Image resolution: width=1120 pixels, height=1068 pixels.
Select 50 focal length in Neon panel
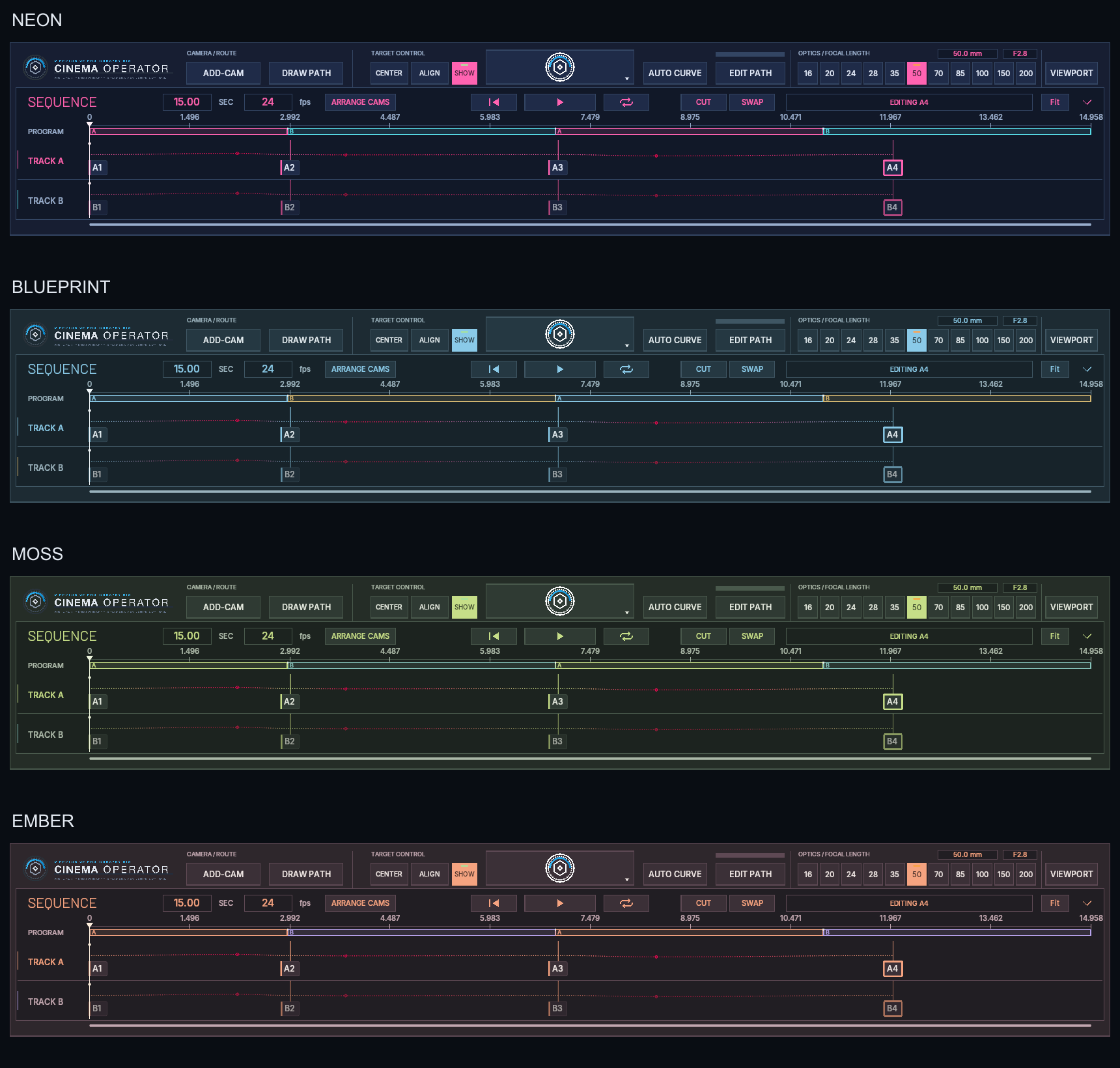coord(917,73)
